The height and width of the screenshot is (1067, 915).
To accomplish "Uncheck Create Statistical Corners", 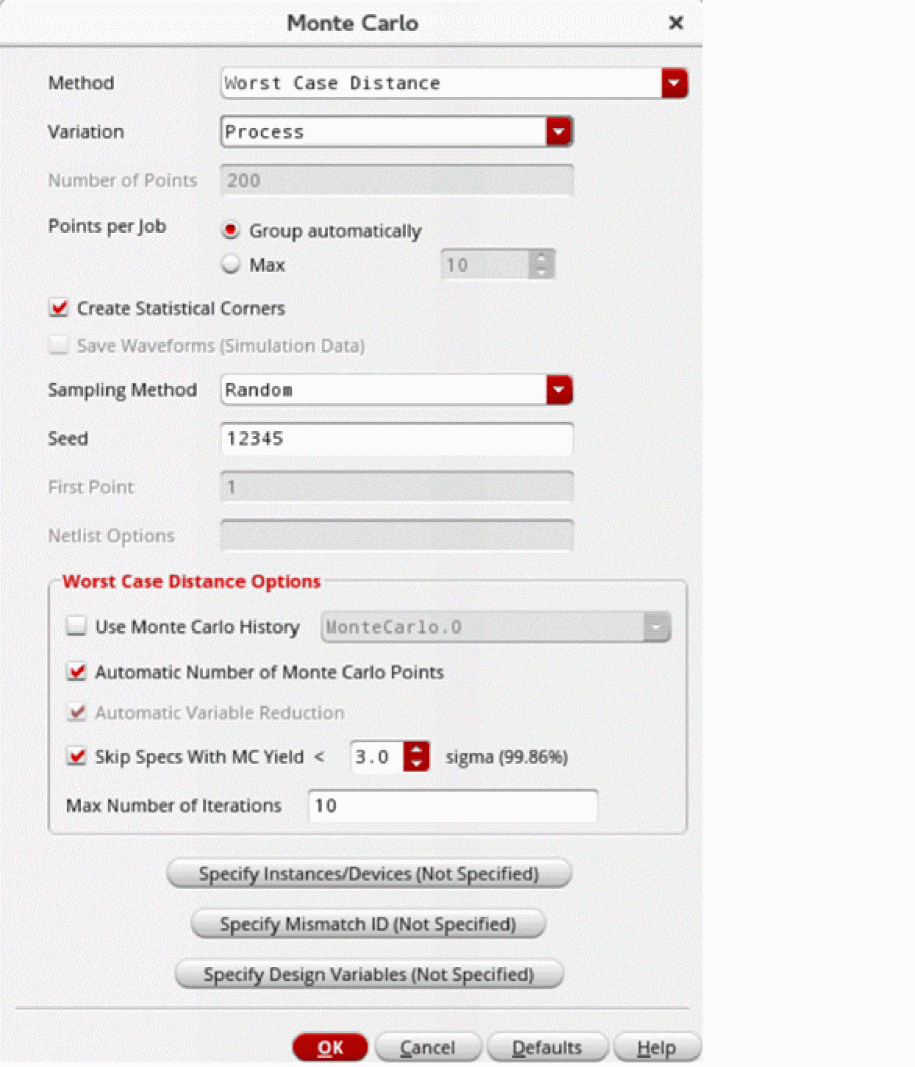I will (59, 308).
